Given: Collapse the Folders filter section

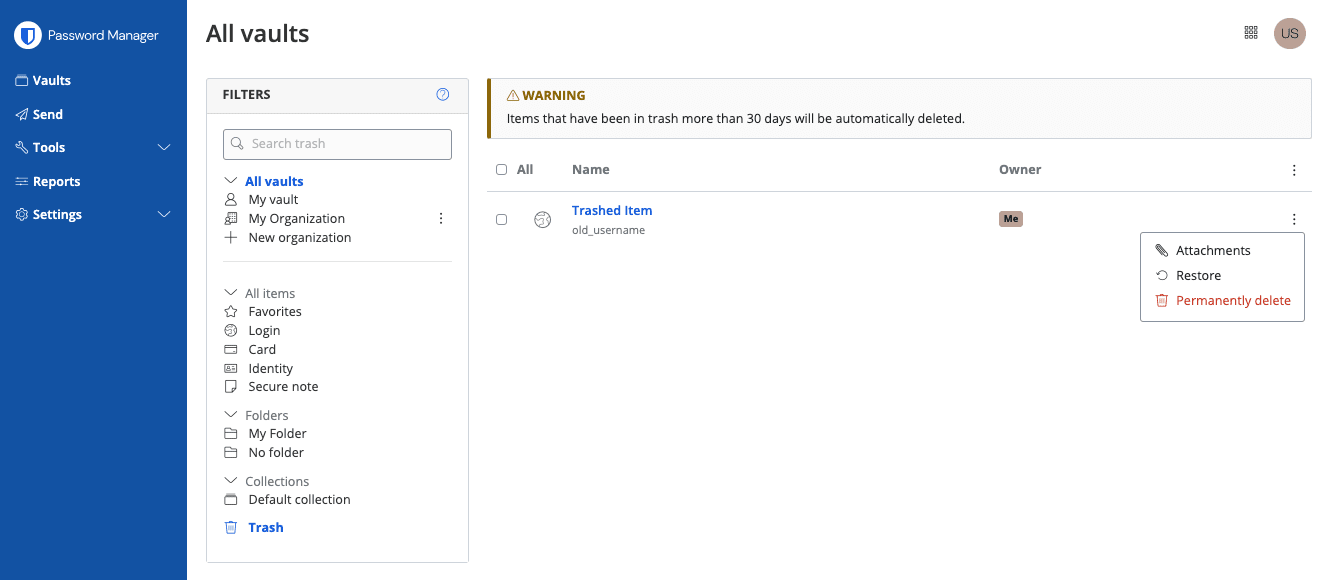Looking at the screenshot, I should click(230, 415).
